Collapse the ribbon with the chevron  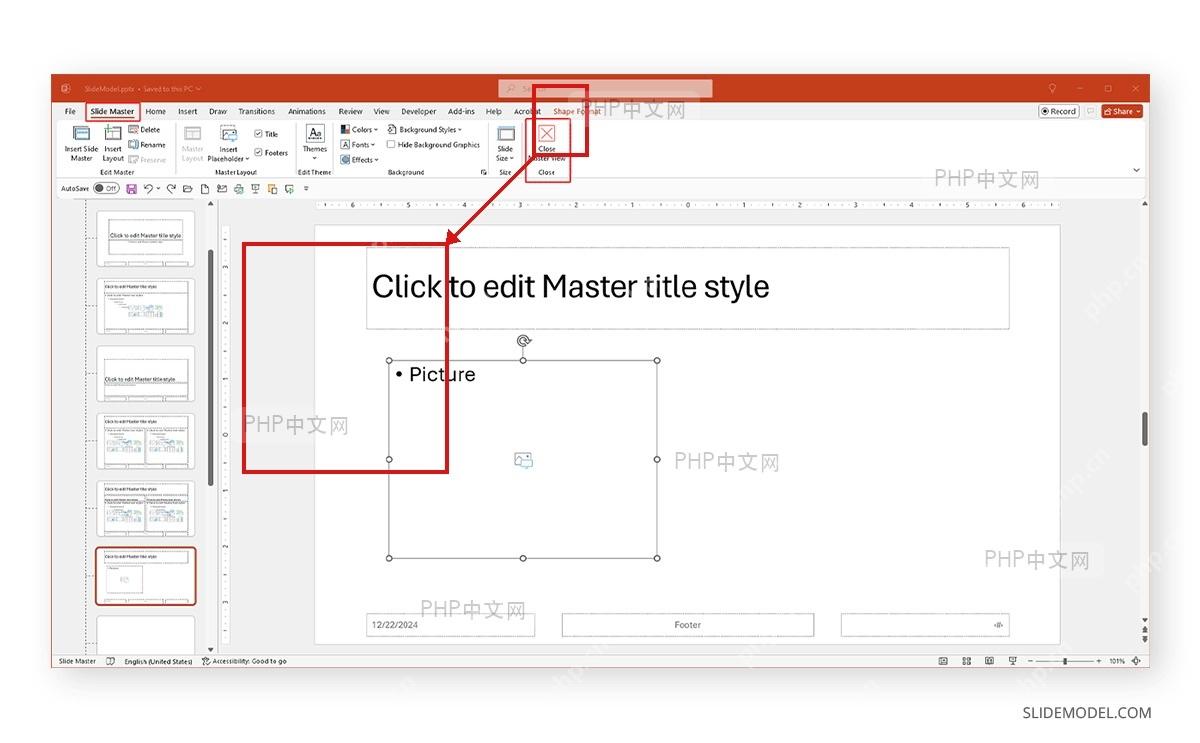(x=1136, y=170)
